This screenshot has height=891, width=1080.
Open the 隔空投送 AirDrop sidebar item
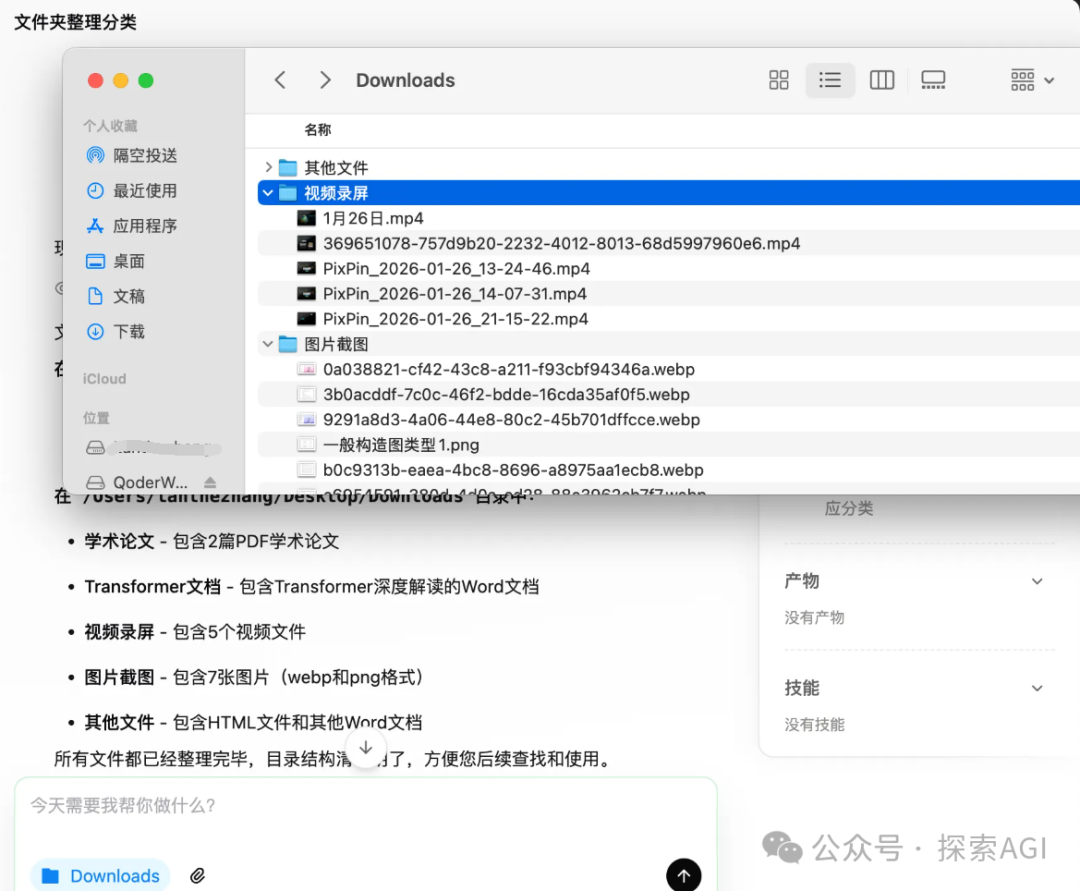pyautogui.click(x=130, y=156)
